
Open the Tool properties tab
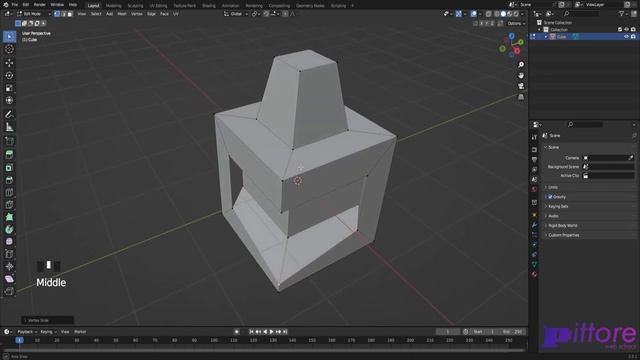[x=534, y=138]
